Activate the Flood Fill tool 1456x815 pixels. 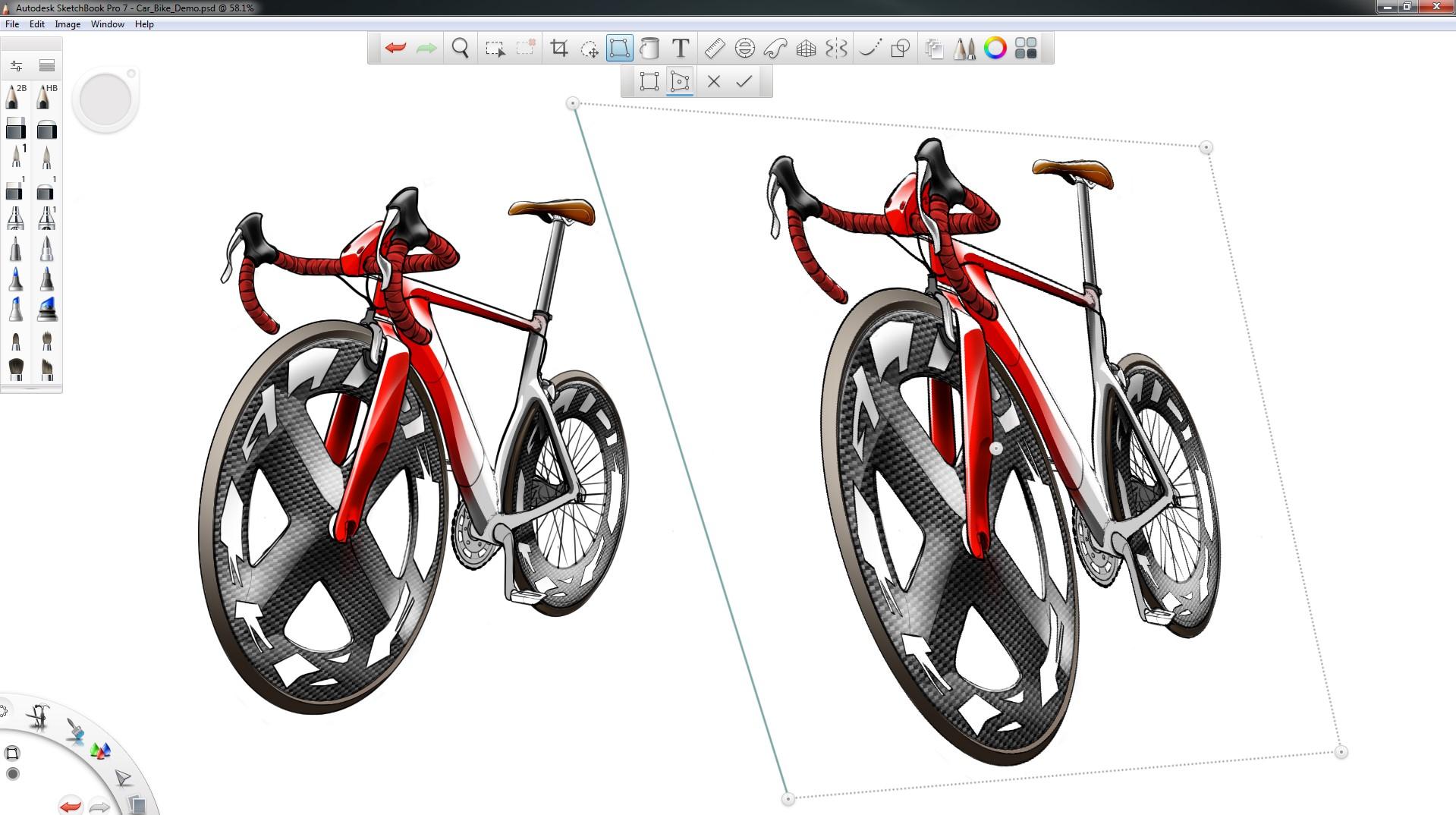click(x=649, y=48)
